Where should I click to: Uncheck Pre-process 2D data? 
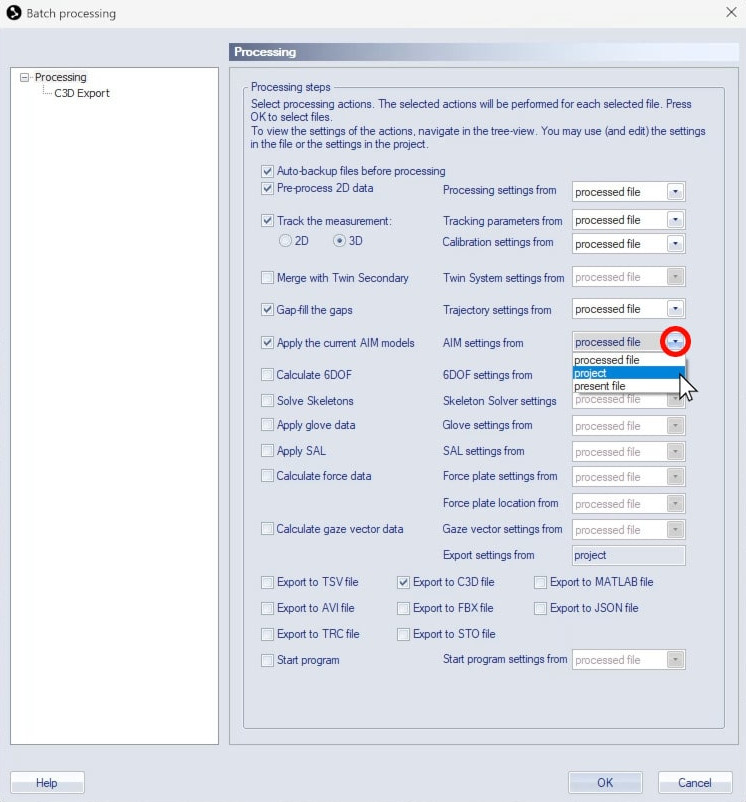point(267,188)
